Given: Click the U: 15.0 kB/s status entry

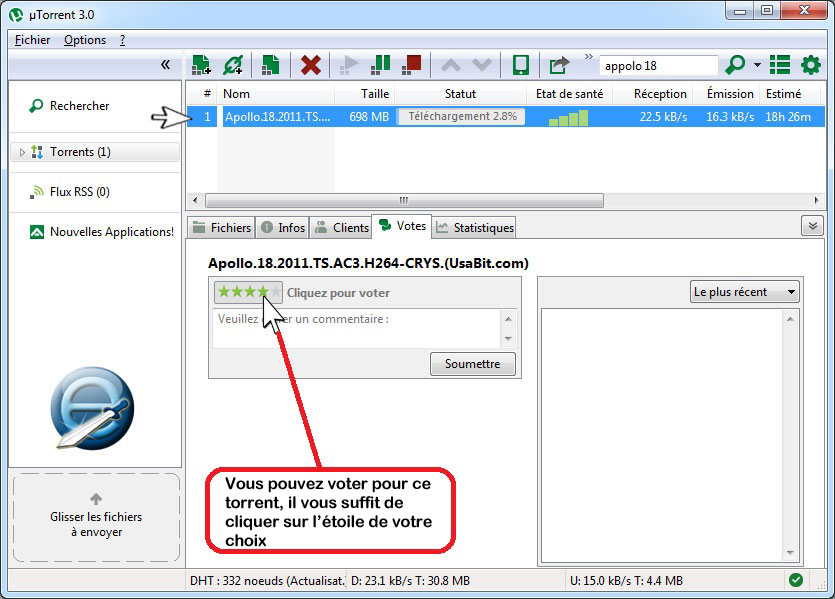Looking at the screenshot, I should point(626,581).
